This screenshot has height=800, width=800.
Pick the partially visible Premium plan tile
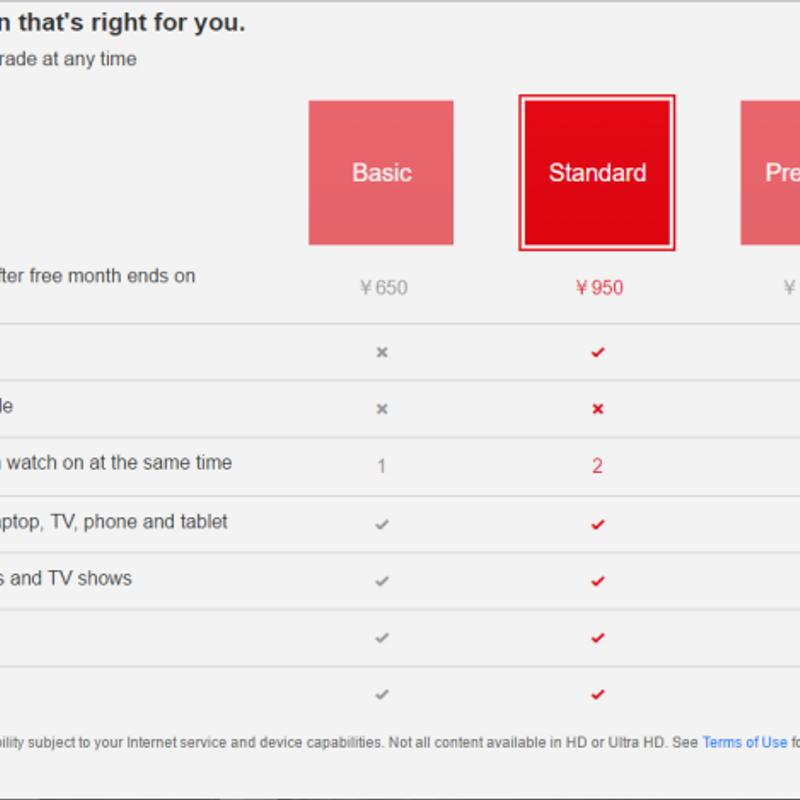[770, 172]
